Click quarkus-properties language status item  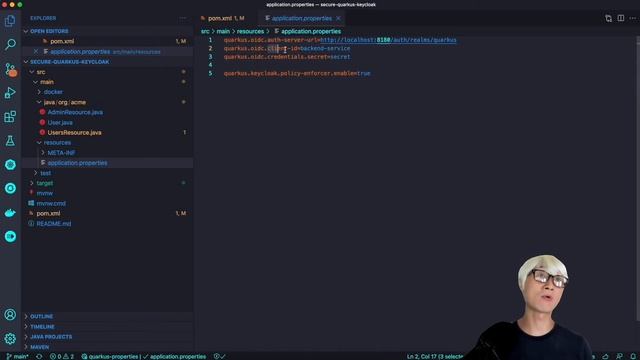109,356
